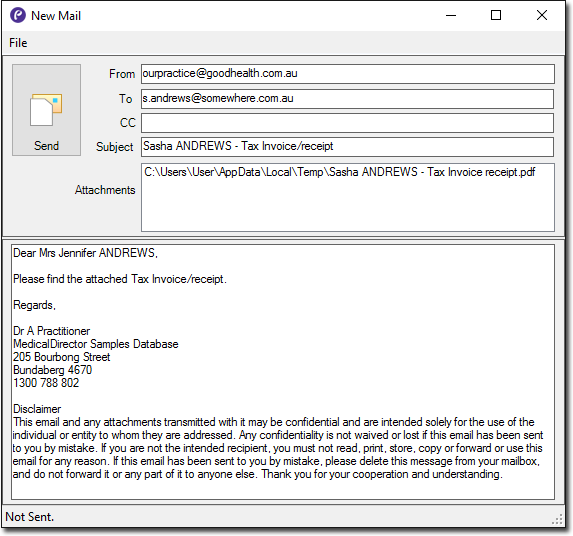Image resolution: width=573 pixels, height=536 pixels.
Task: Click the Disclaimer heading in message body
Action: pyautogui.click(x=37, y=409)
